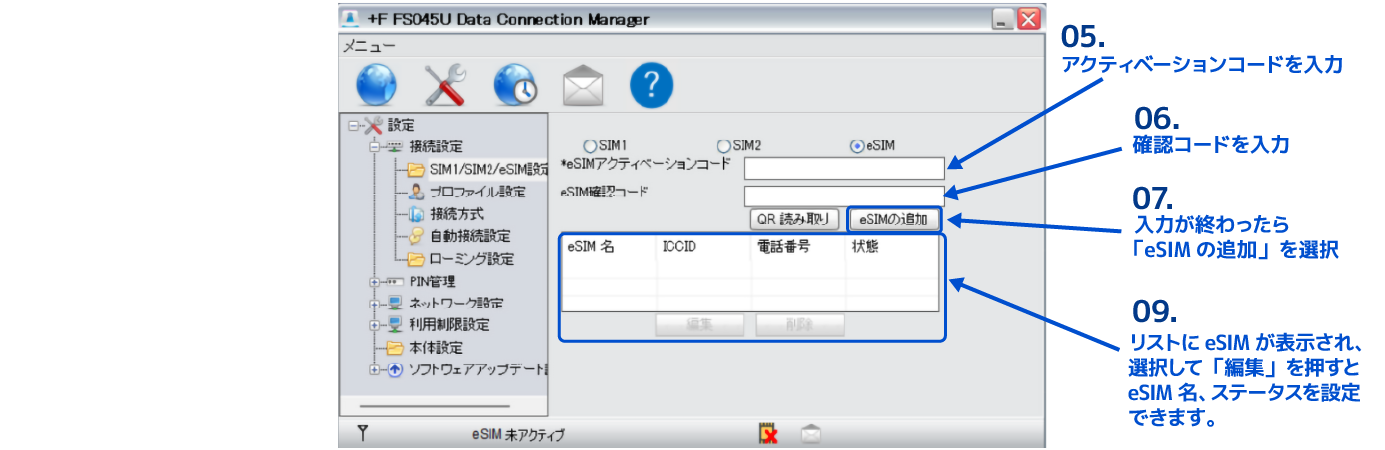The image size is (1385, 450).
Task: Click the person icon beside プロファイル設定
Action: click(417, 191)
